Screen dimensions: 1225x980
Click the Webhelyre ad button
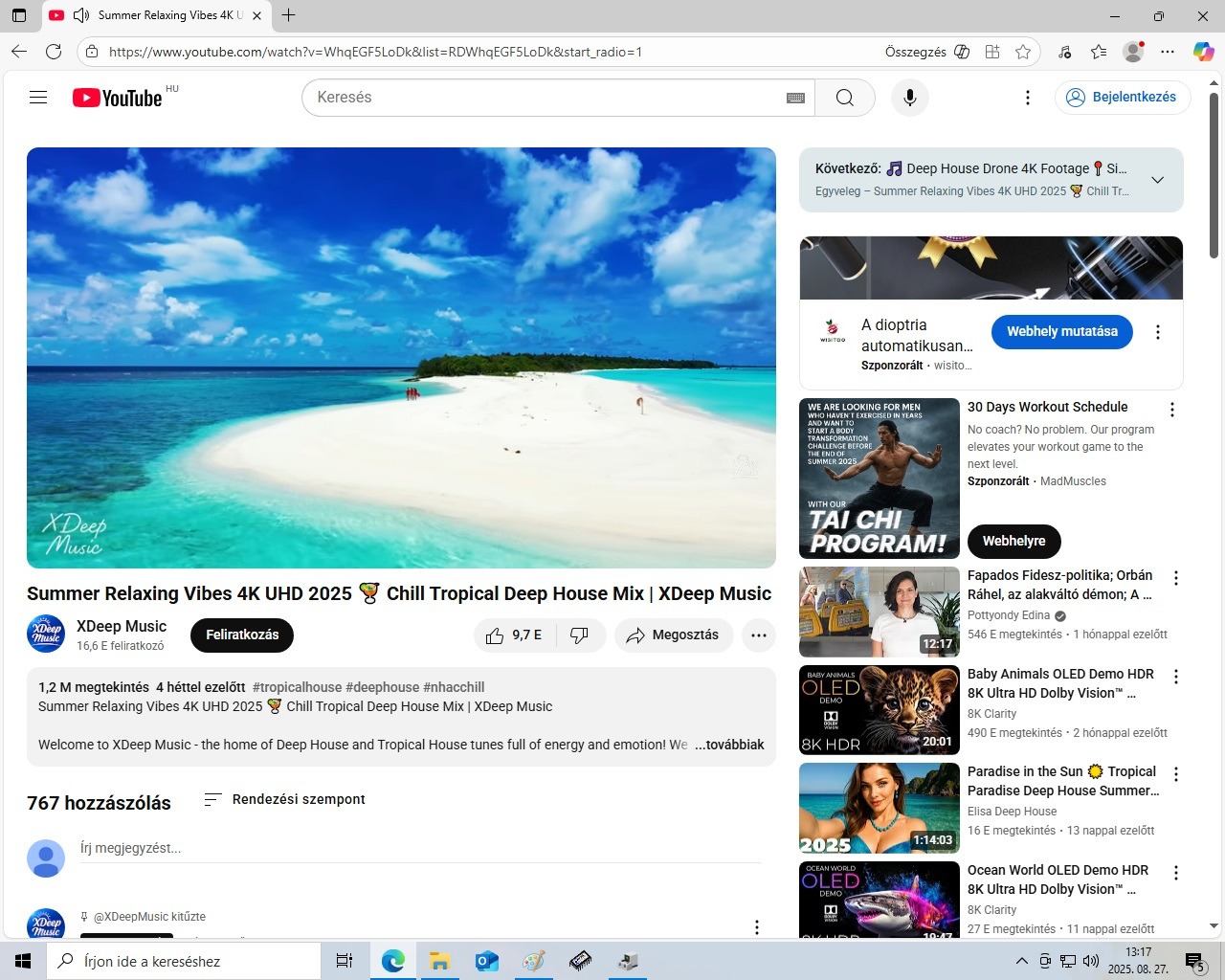(1014, 542)
